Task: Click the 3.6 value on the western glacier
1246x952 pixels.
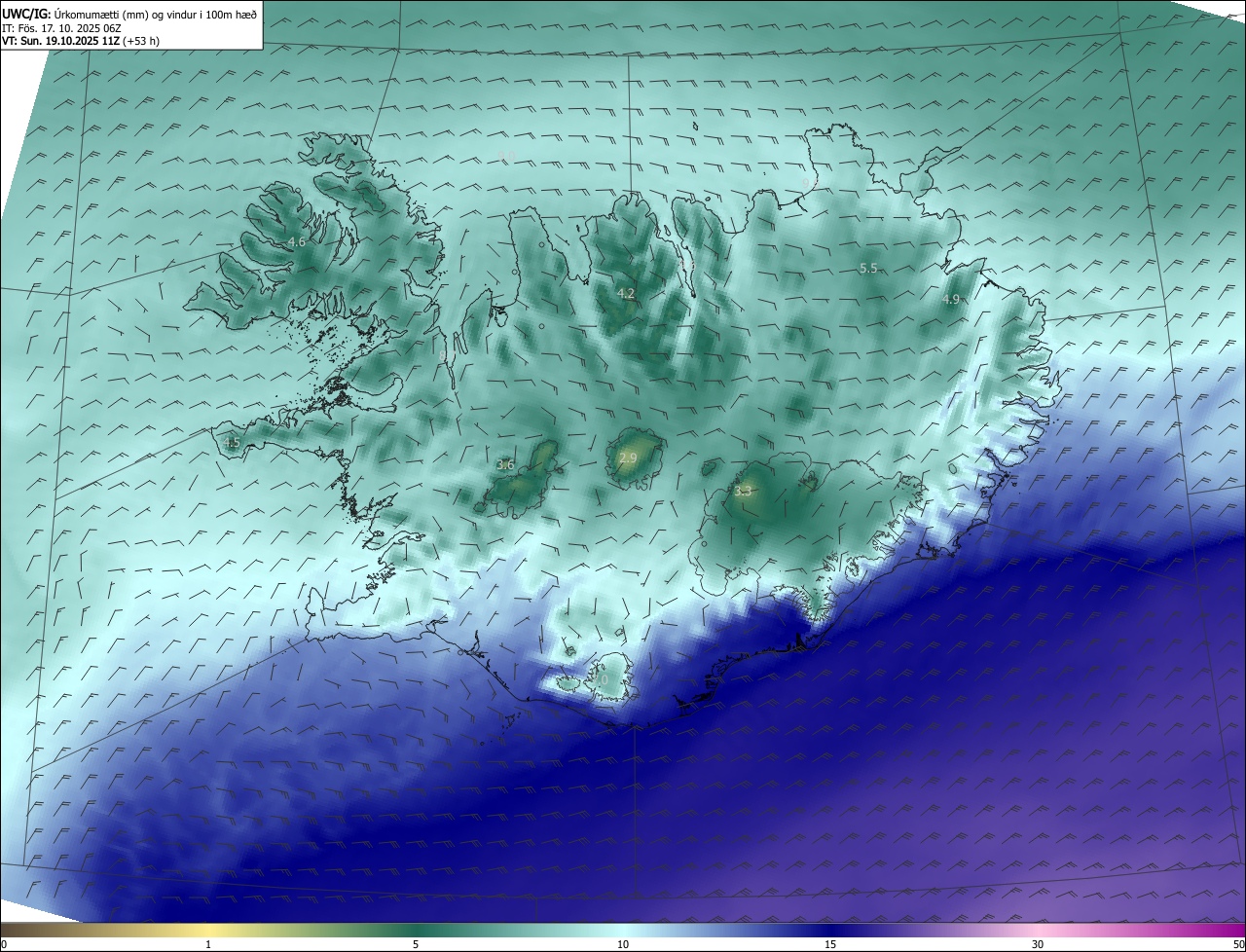Action: pos(505,464)
